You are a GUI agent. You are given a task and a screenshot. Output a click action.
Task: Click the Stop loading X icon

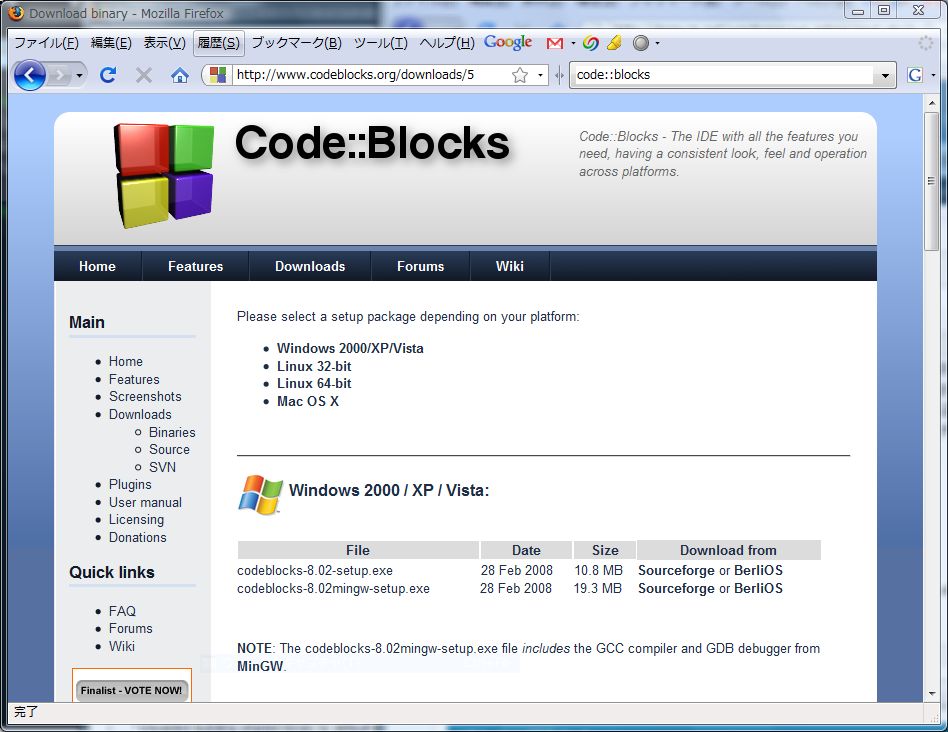click(144, 75)
